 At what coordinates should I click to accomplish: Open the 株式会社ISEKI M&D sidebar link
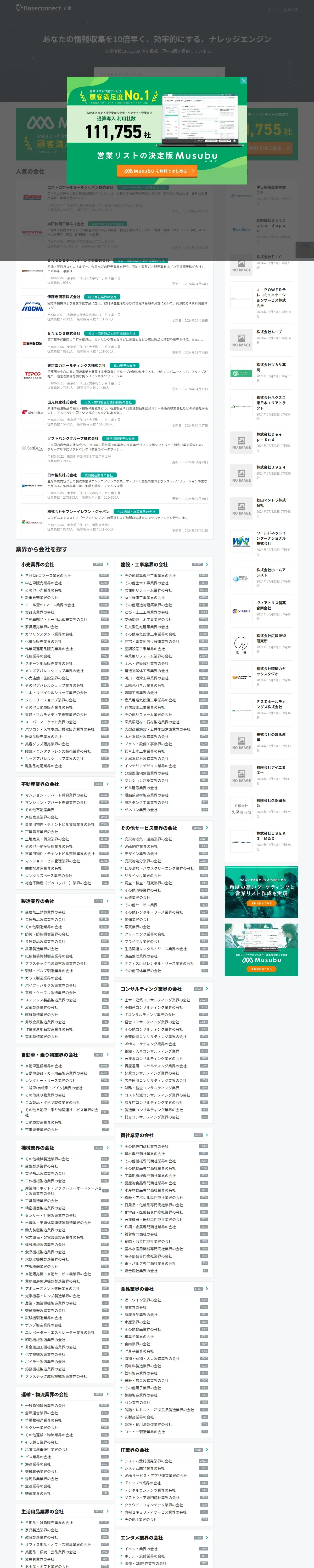(x=271, y=836)
